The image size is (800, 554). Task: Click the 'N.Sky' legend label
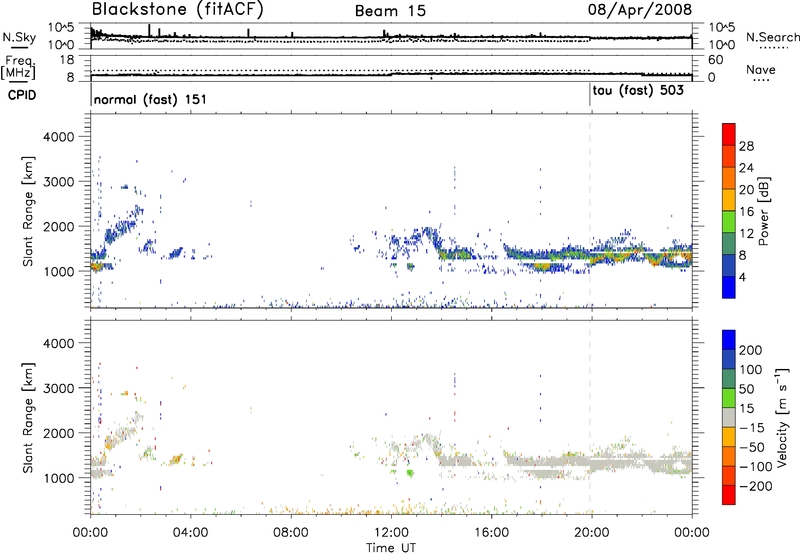tap(19, 37)
